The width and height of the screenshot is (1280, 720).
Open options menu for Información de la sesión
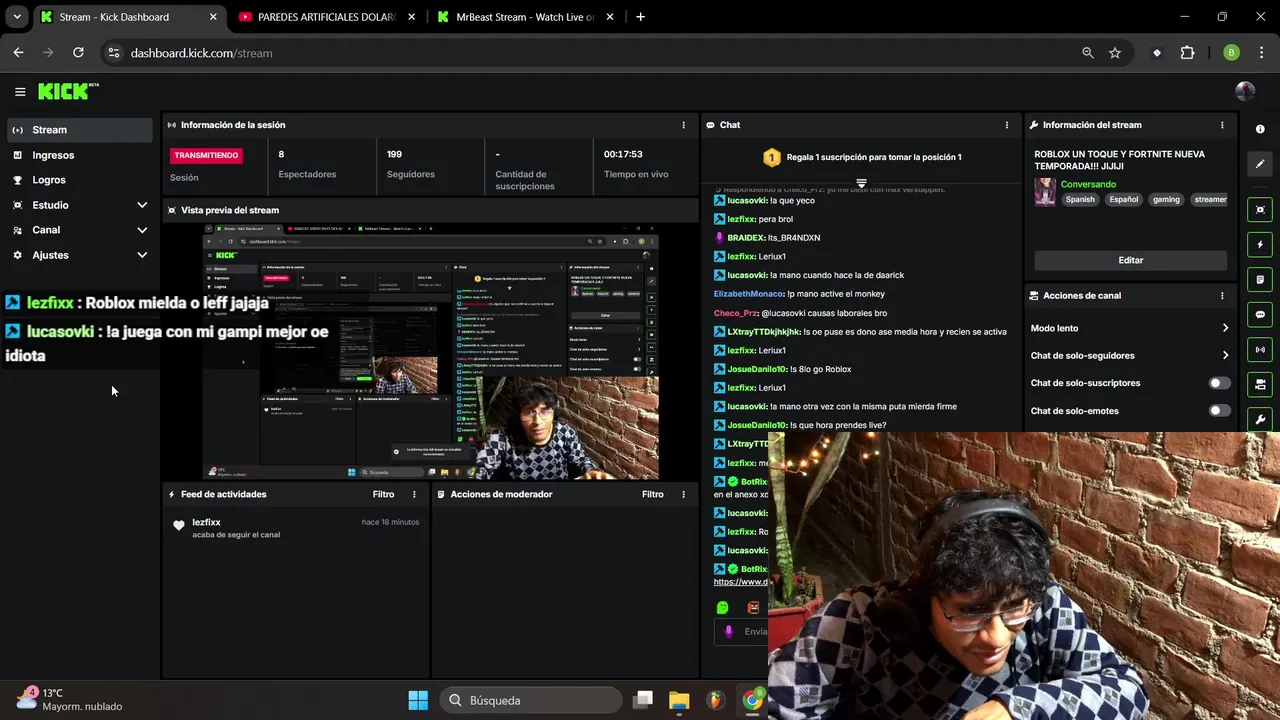point(684,125)
